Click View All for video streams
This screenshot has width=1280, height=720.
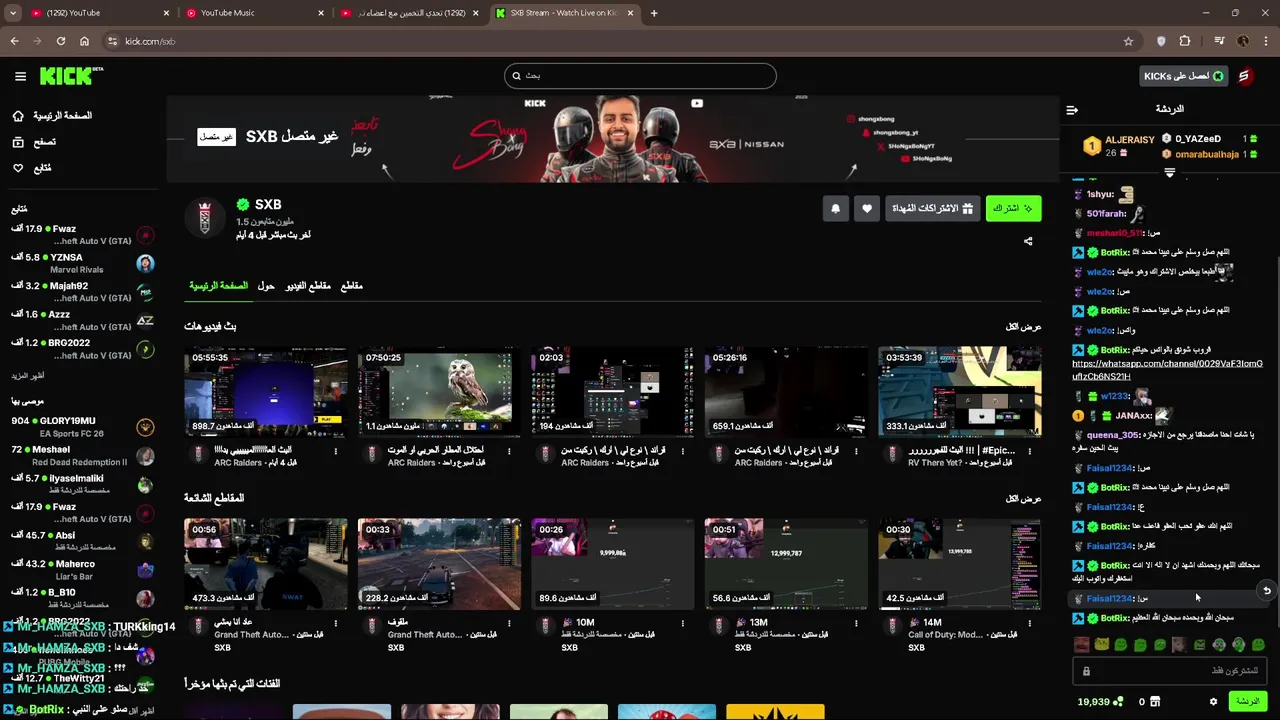click(1023, 327)
